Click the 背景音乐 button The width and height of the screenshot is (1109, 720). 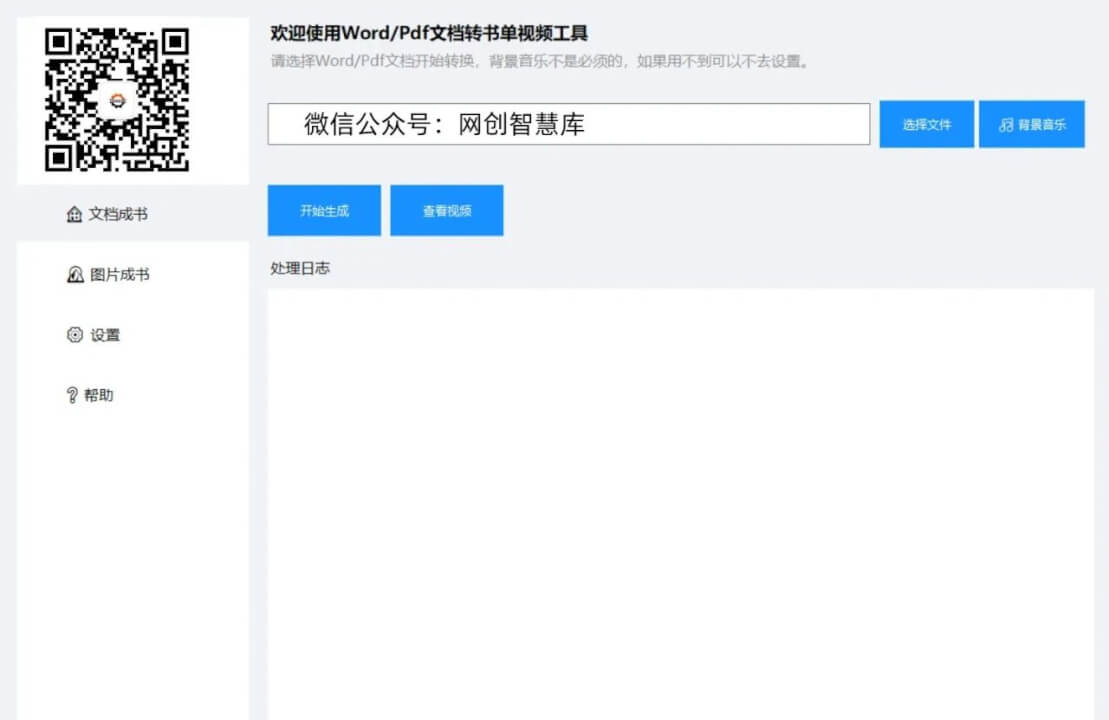(x=1032, y=124)
